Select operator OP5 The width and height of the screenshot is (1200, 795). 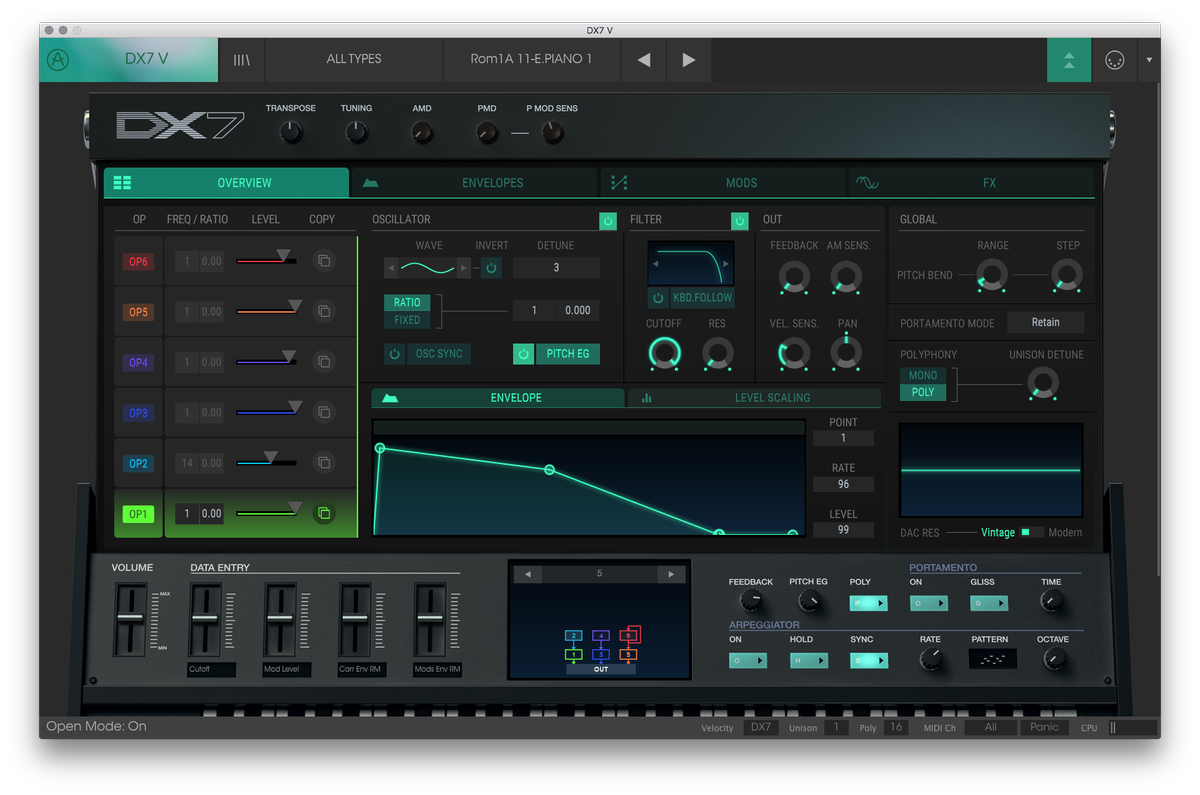pos(138,312)
